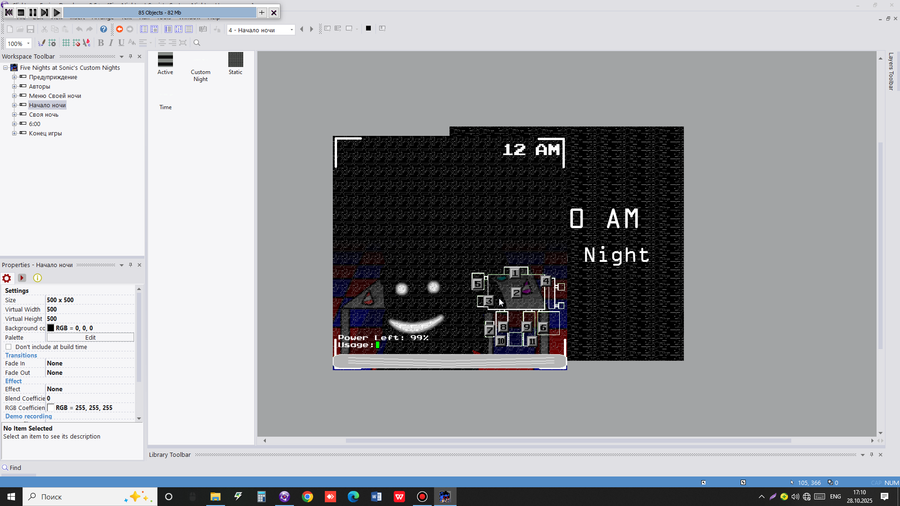Open Windows Start menu
Screen dimensions: 900x506
(x=11, y=497)
